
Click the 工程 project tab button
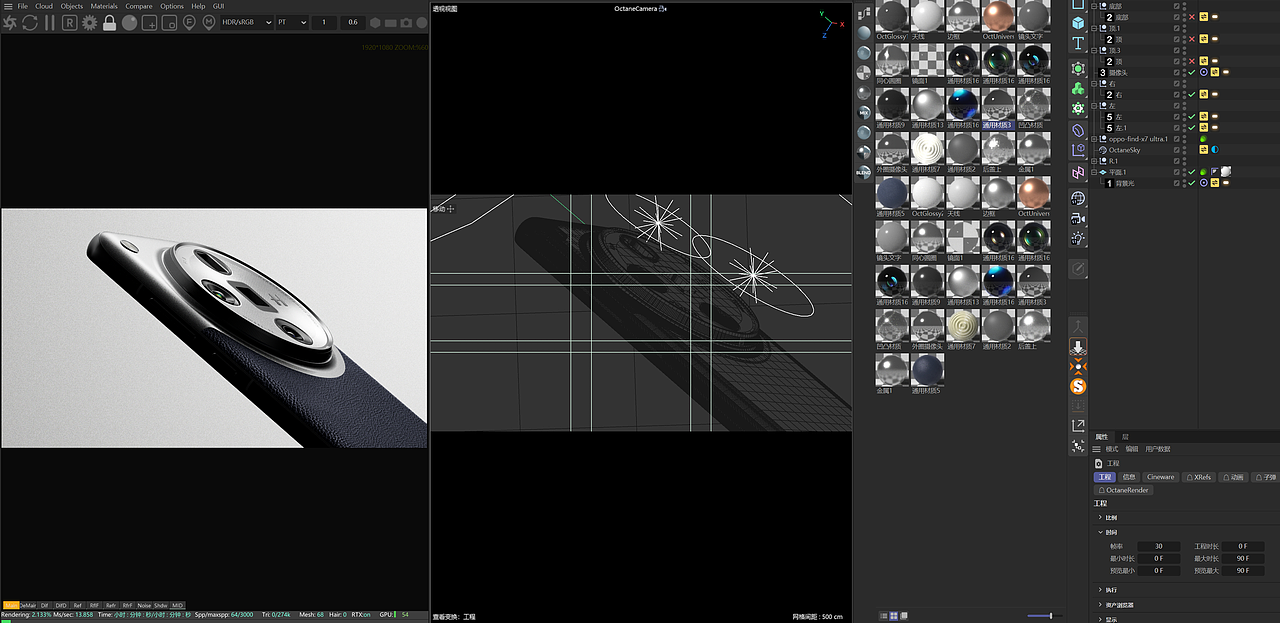1104,477
